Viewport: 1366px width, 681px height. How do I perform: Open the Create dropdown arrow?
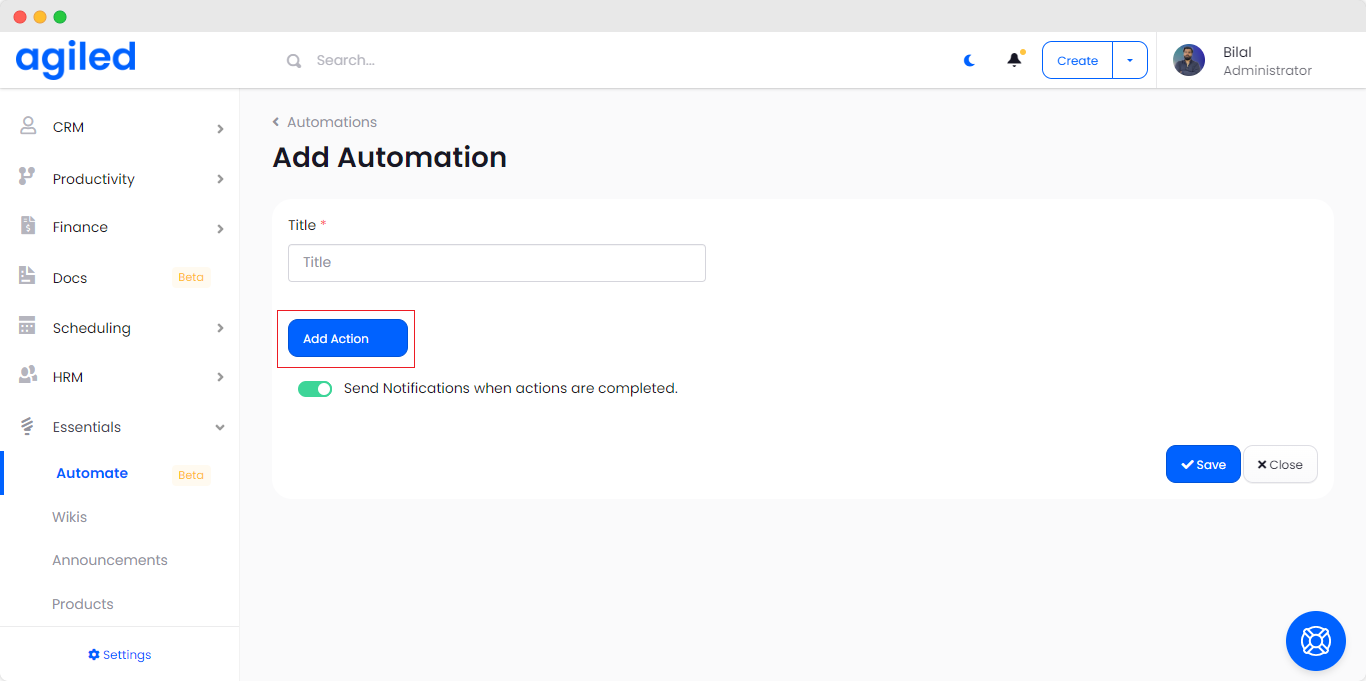(1130, 60)
